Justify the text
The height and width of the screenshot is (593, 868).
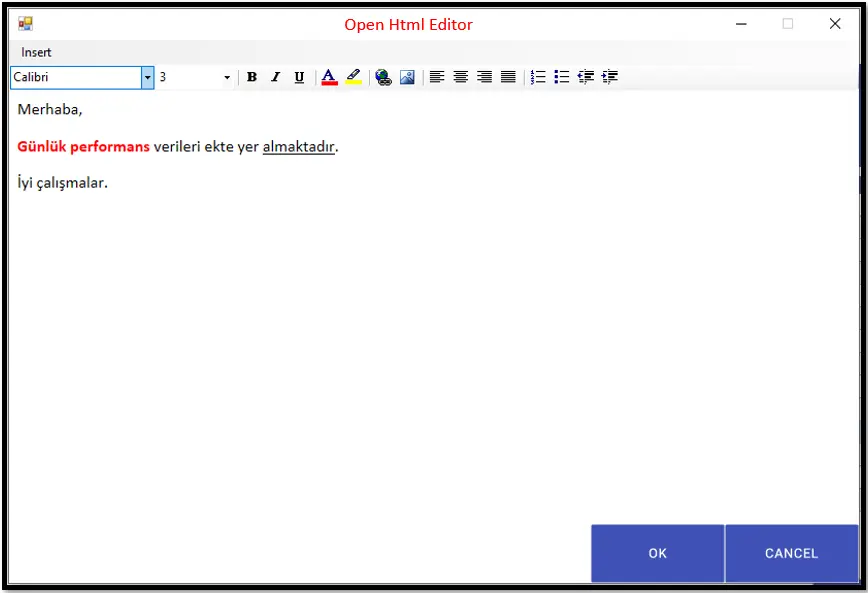click(508, 77)
